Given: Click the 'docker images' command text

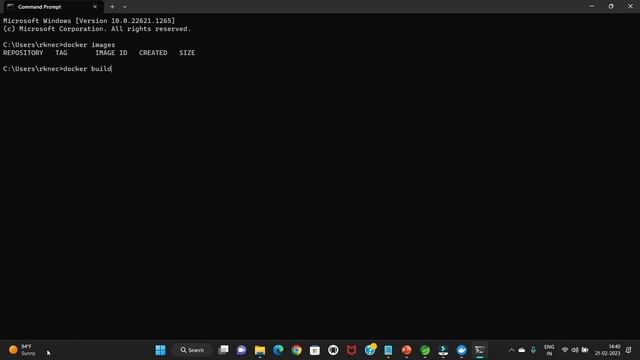Looking at the screenshot, I should [89, 44].
